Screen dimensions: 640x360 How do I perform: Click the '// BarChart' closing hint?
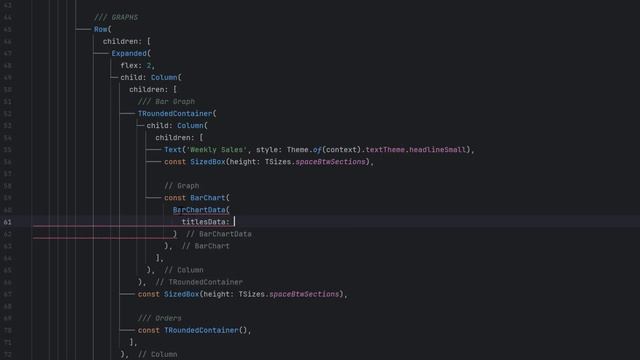coord(206,246)
